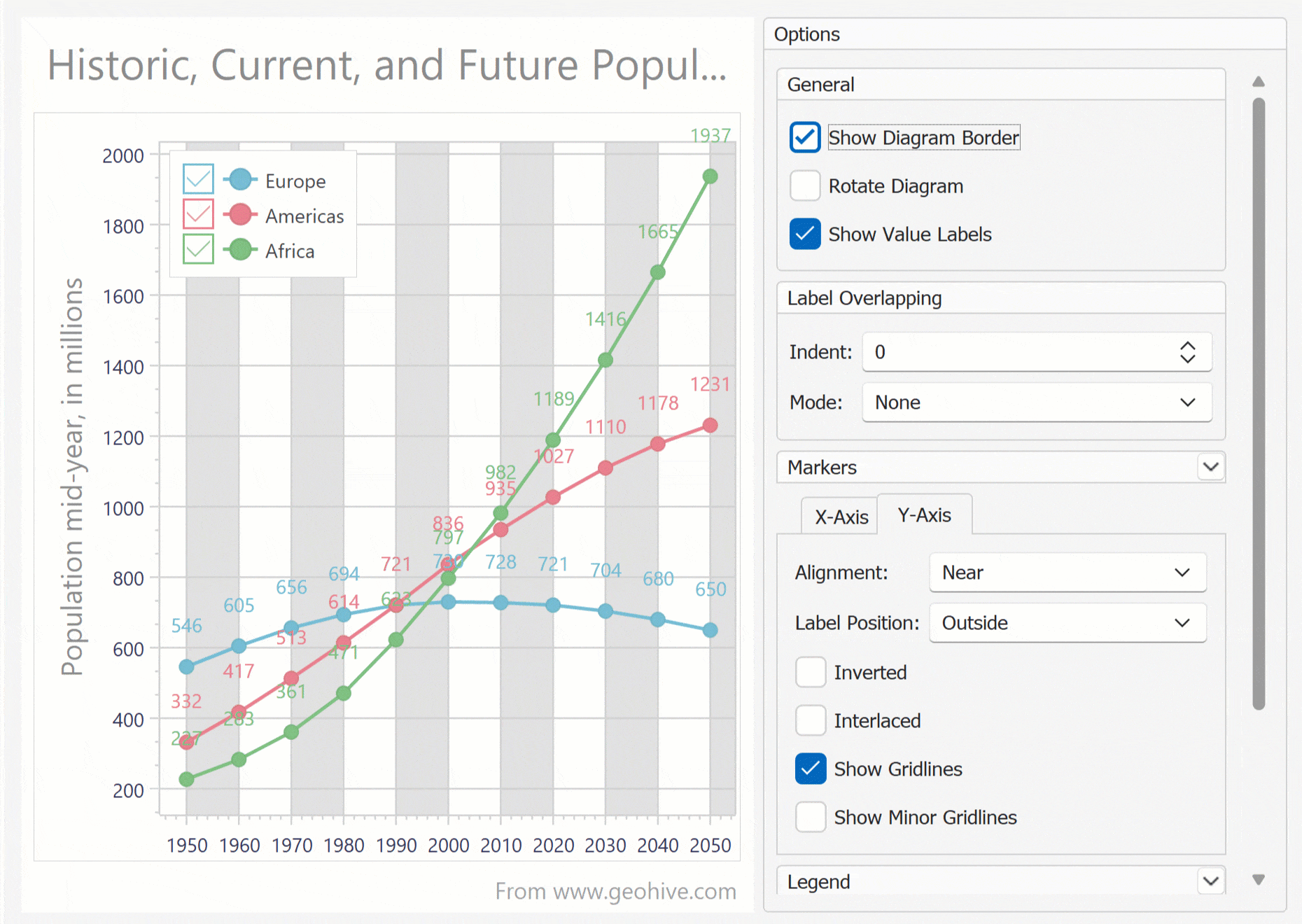This screenshot has height=924, width=1302.
Task: Click the From www.geohive.com source text
Action: pyautogui.click(x=615, y=891)
